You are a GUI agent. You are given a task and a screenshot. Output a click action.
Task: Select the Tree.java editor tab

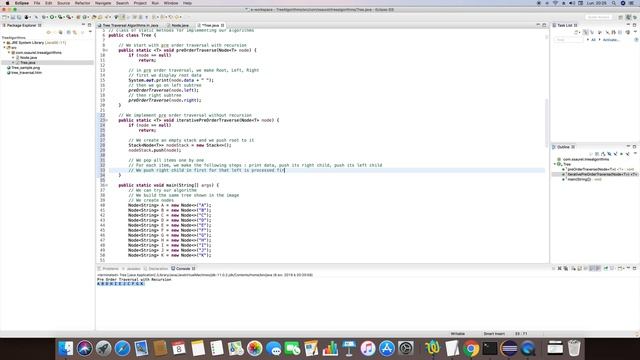point(211,25)
